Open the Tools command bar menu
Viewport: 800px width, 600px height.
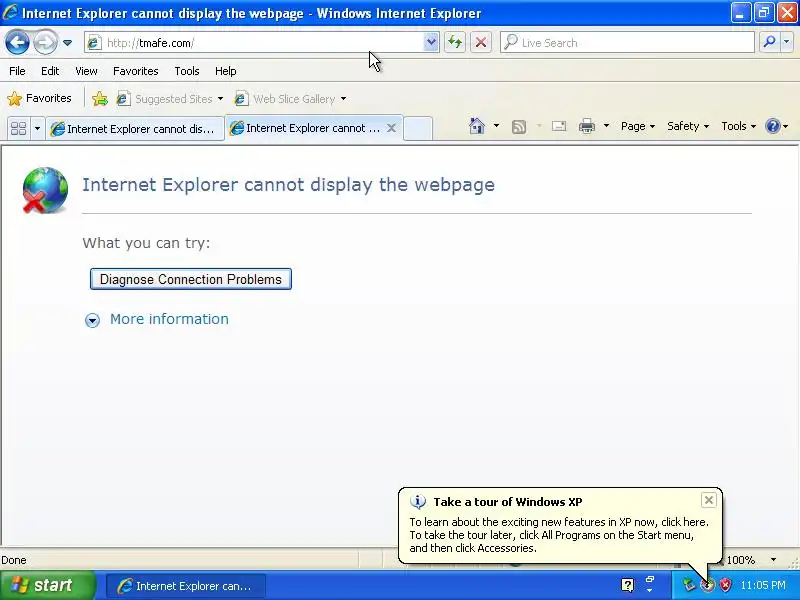point(738,126)
